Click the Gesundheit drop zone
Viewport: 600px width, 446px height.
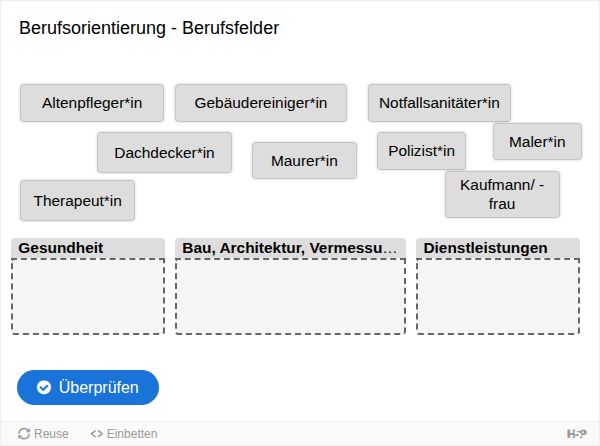point(88,296)
